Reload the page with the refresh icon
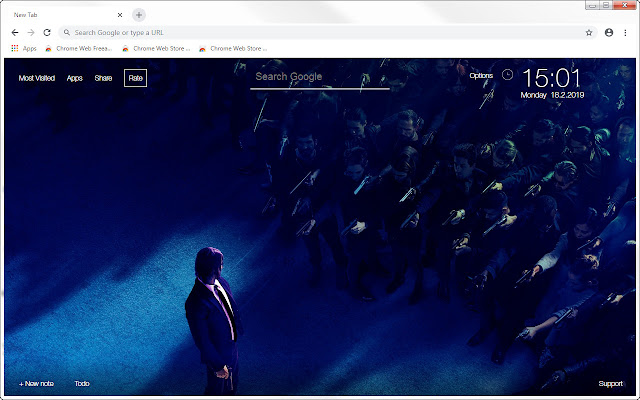 (x=47, y=33)
